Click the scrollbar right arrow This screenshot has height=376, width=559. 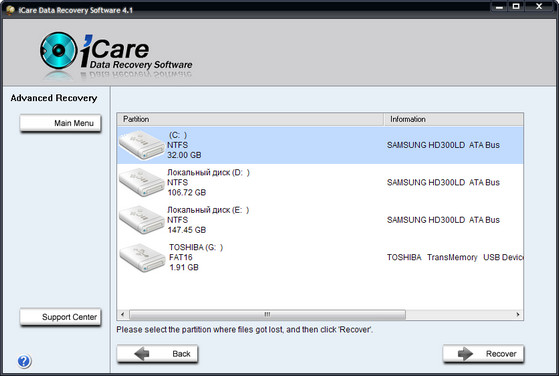coord(518,314)
